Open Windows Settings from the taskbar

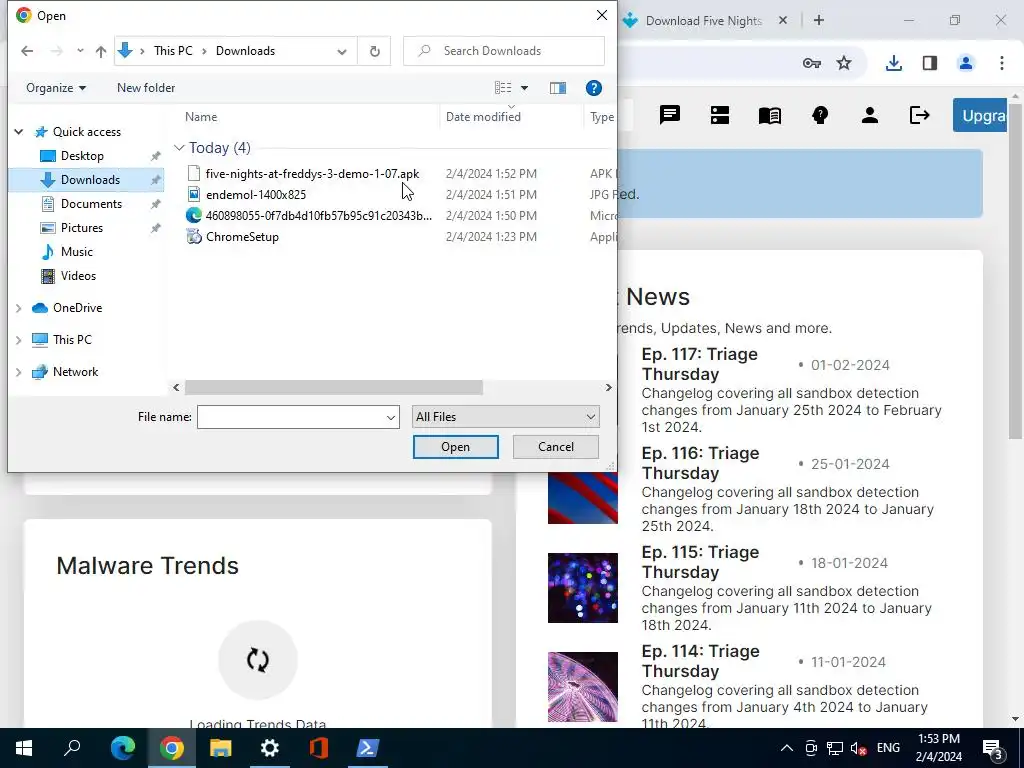pos(269,748)
